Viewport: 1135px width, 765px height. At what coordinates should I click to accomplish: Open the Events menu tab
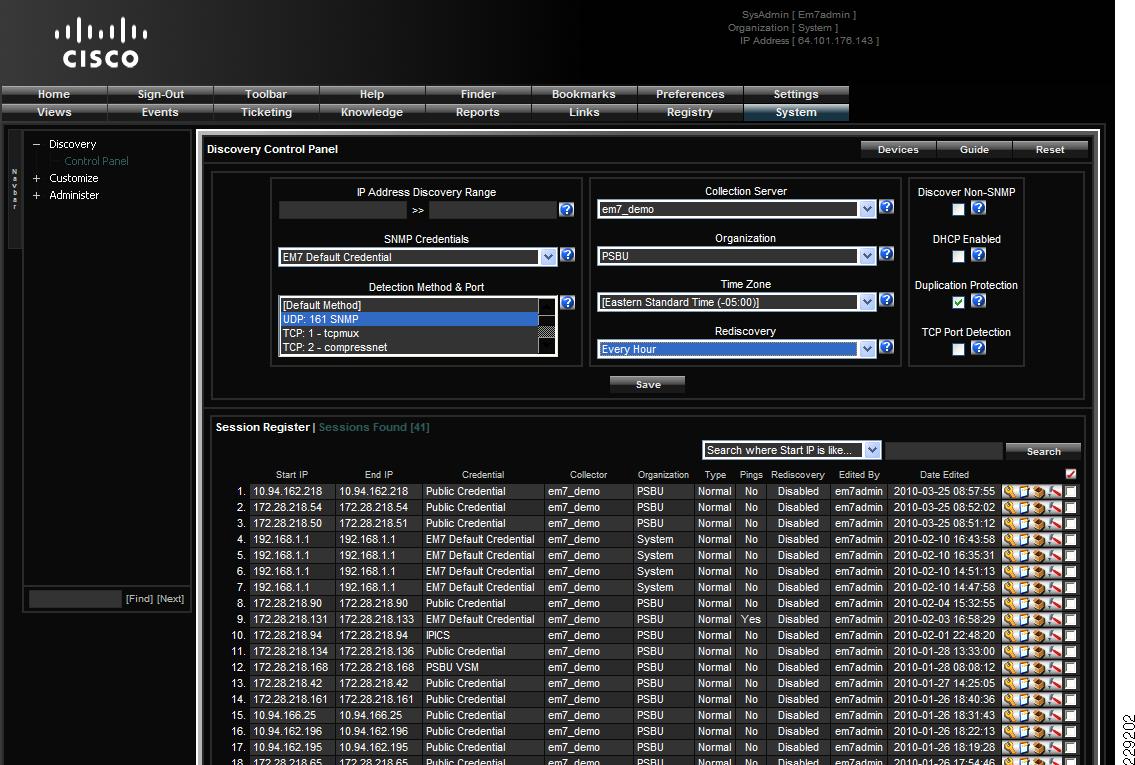coord(160,112)
